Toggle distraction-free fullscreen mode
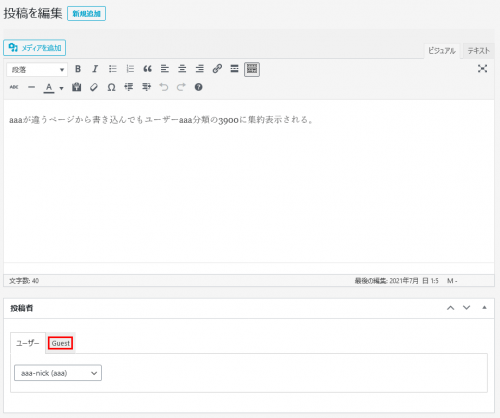 pyautogui.click(x=482, y=69)
